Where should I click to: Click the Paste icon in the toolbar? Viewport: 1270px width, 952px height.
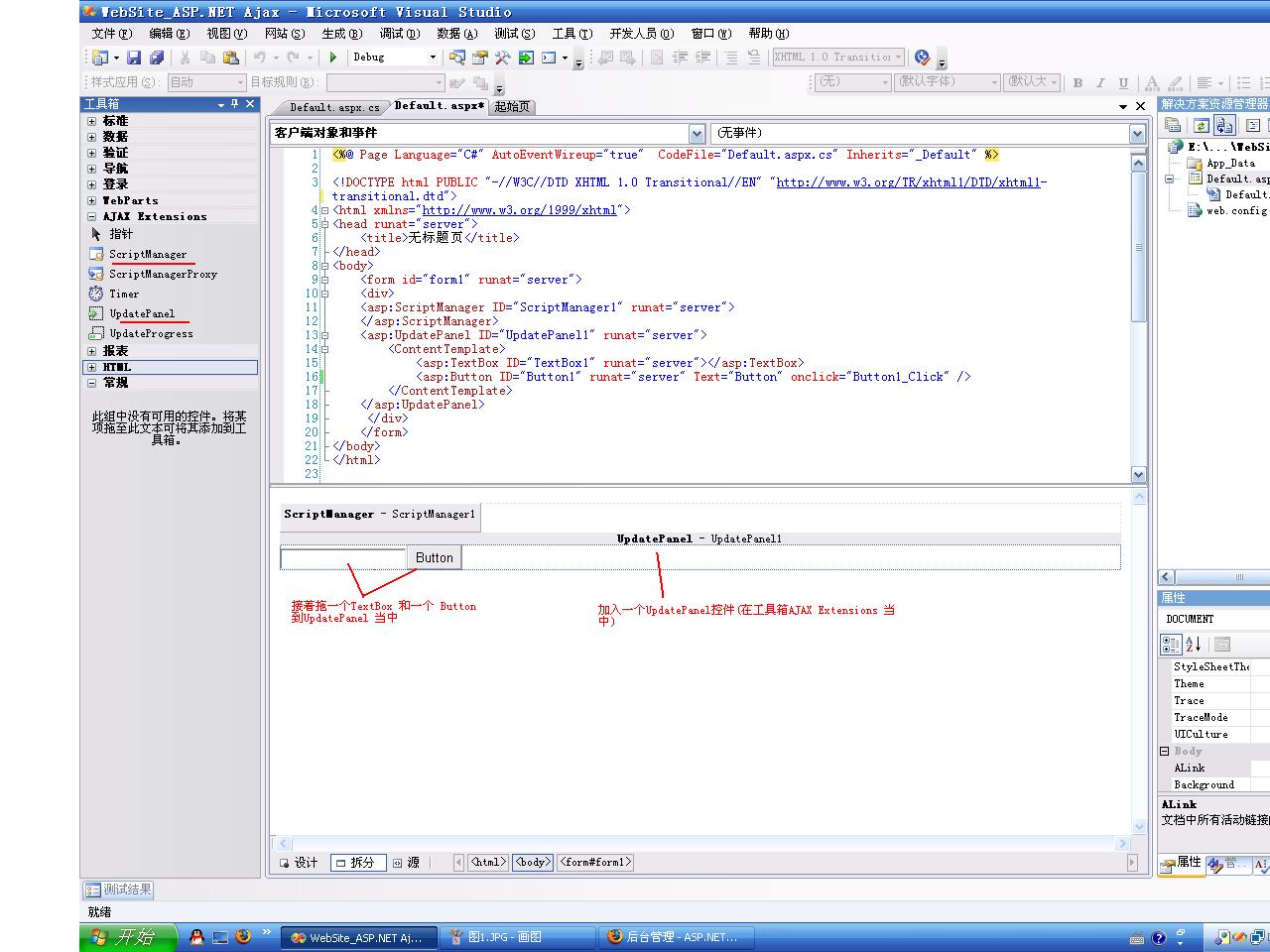click(x=230, y=58)
